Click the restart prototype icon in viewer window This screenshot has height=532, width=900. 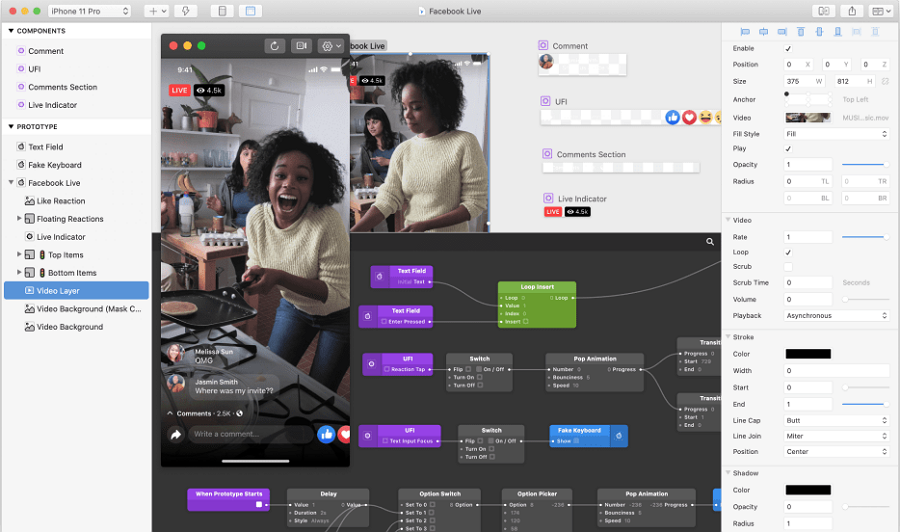click(x=275, y=46)
